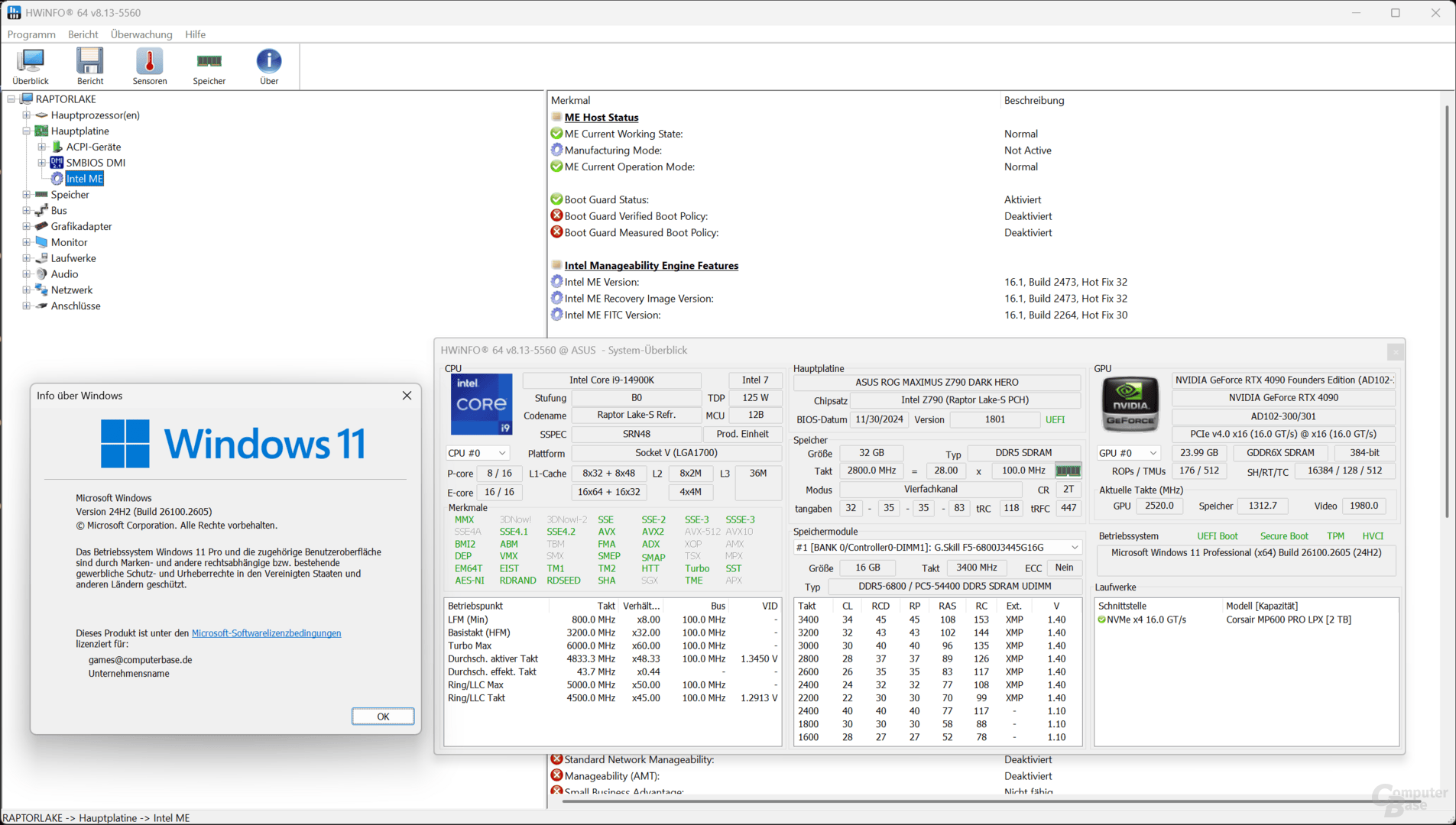Click the HWiNFO app icon in title bar
This screenshot has width=1456, height=825.
click(14, 13)
